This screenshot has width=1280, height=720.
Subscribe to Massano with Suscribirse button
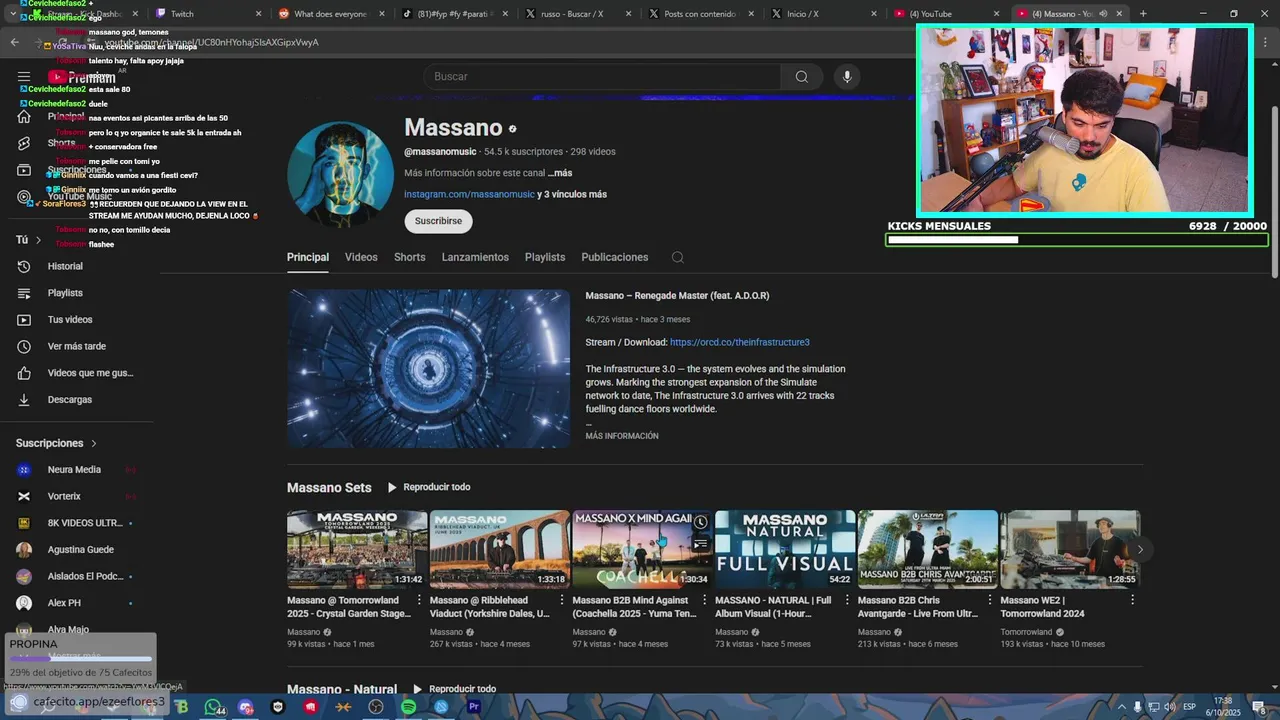tap(438, 221)
